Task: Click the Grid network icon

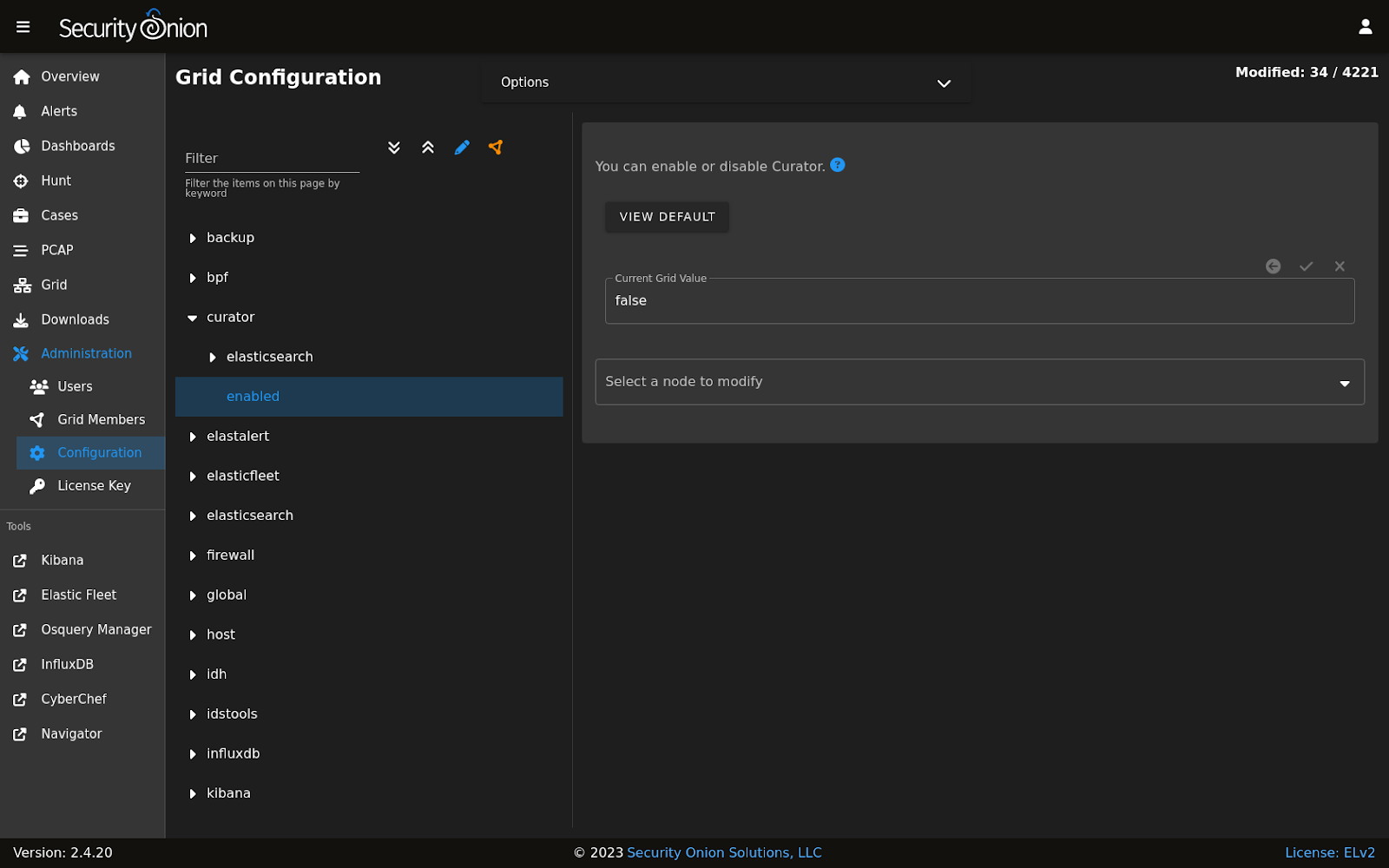Action: [x=23, y=285]
